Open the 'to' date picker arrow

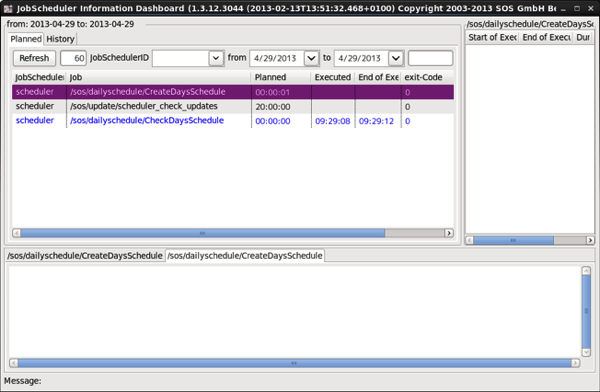click(396, 58)
